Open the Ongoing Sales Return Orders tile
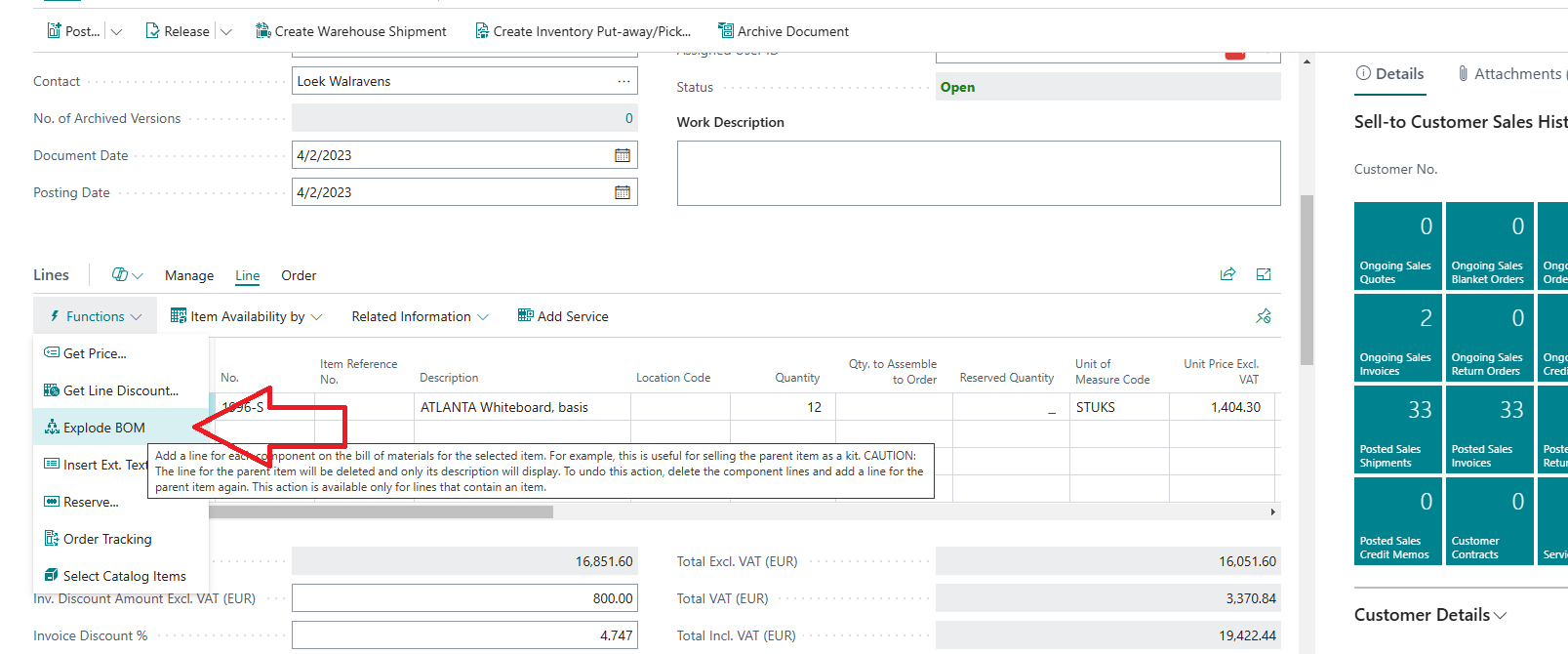1568x654 pixels. coord(1490,338)
